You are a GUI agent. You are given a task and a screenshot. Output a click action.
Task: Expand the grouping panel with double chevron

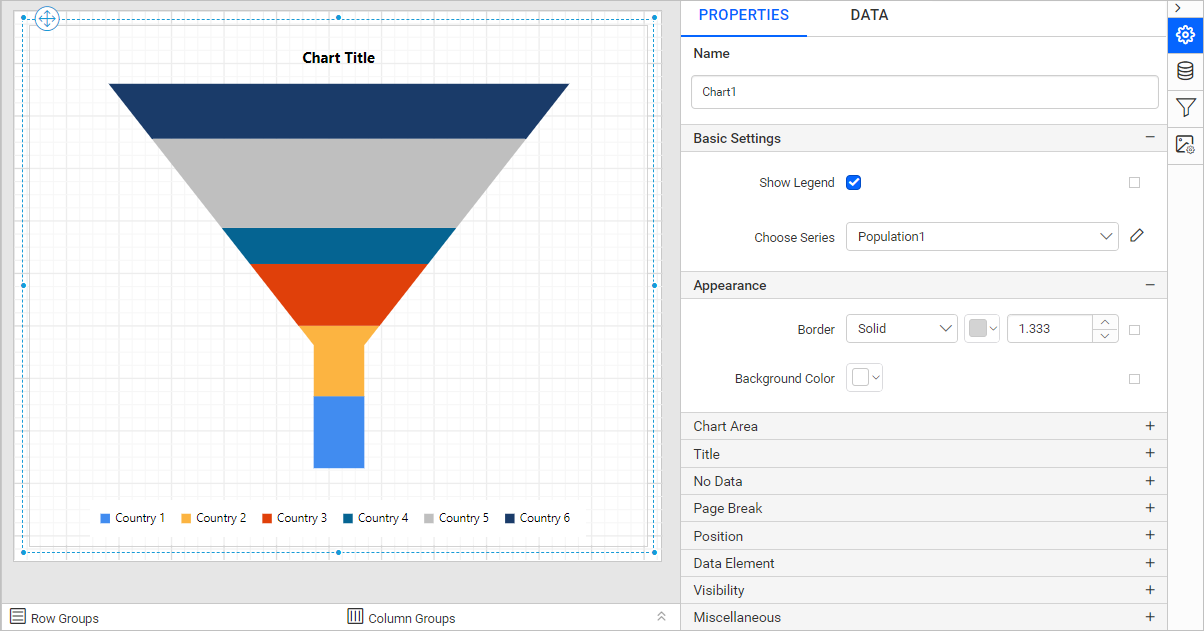click(x=661, y=617)
